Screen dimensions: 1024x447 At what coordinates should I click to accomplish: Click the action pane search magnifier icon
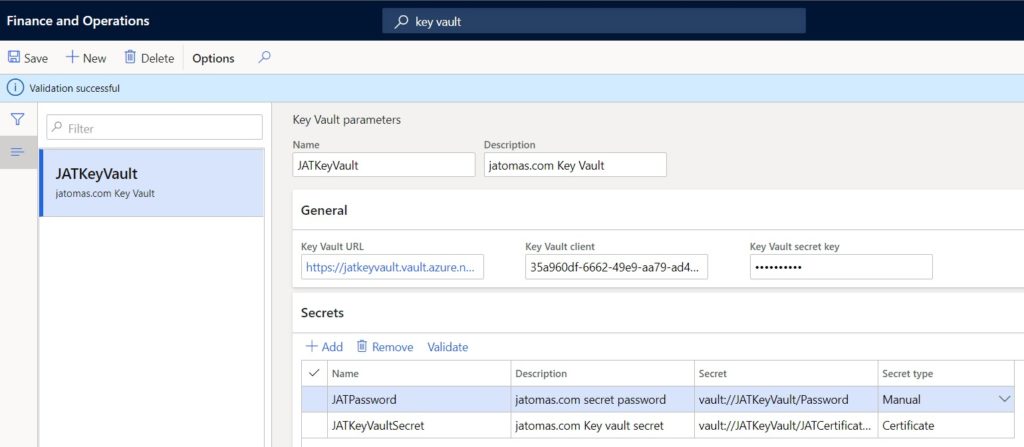click(x=264, y=58)
